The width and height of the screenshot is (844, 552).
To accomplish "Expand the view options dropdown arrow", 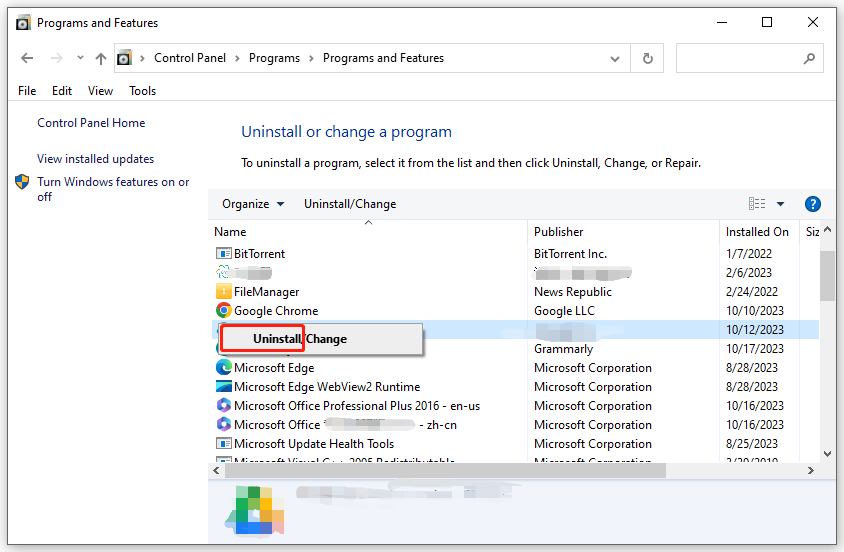I will click(780, 204).
